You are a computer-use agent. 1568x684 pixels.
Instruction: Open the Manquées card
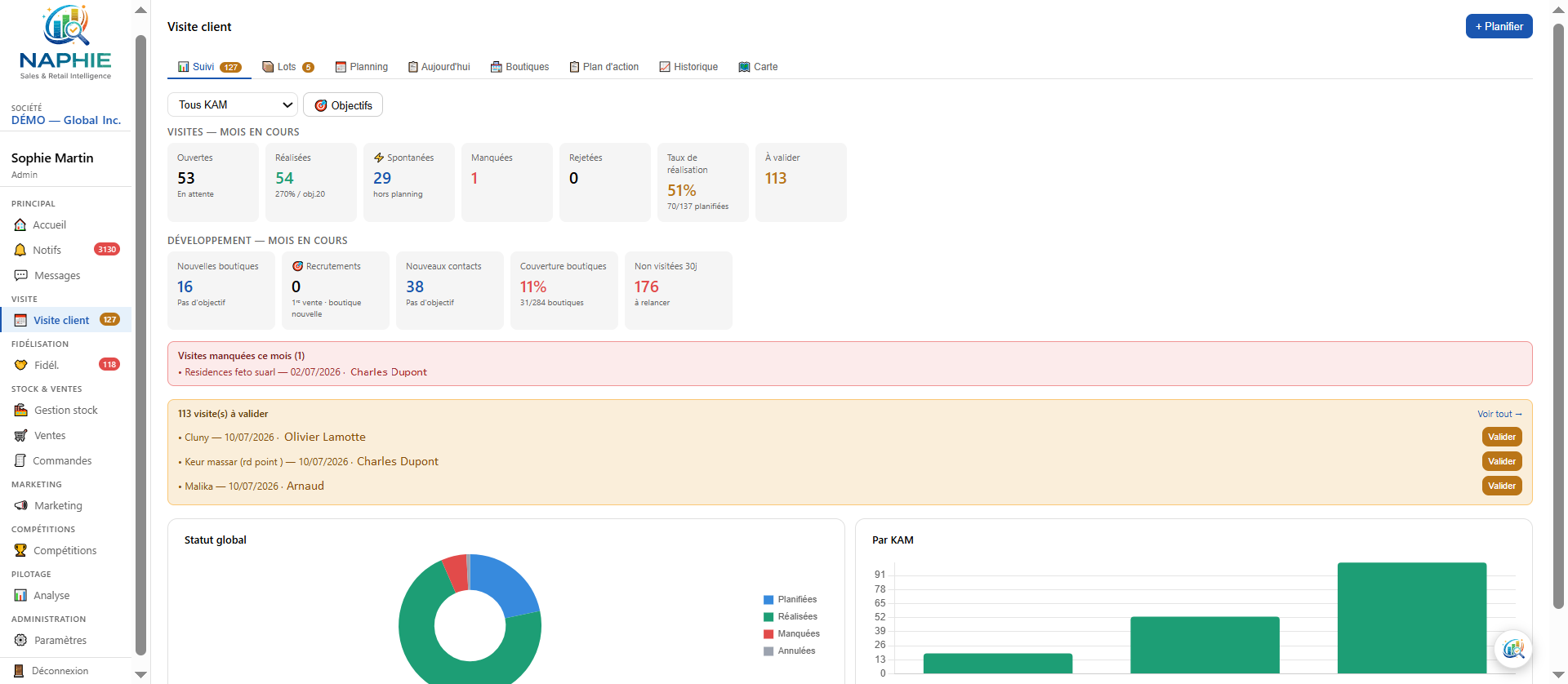pos(507,182)
